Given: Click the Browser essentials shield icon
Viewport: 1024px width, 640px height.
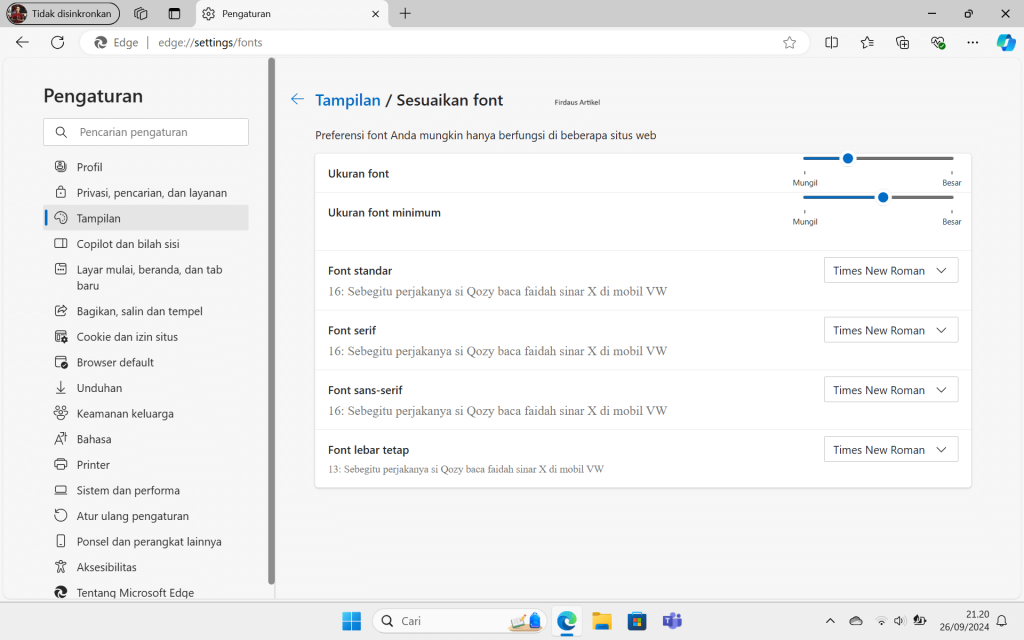Looking at the screenshot, I should pyautogui.click(x=938, y=42).
